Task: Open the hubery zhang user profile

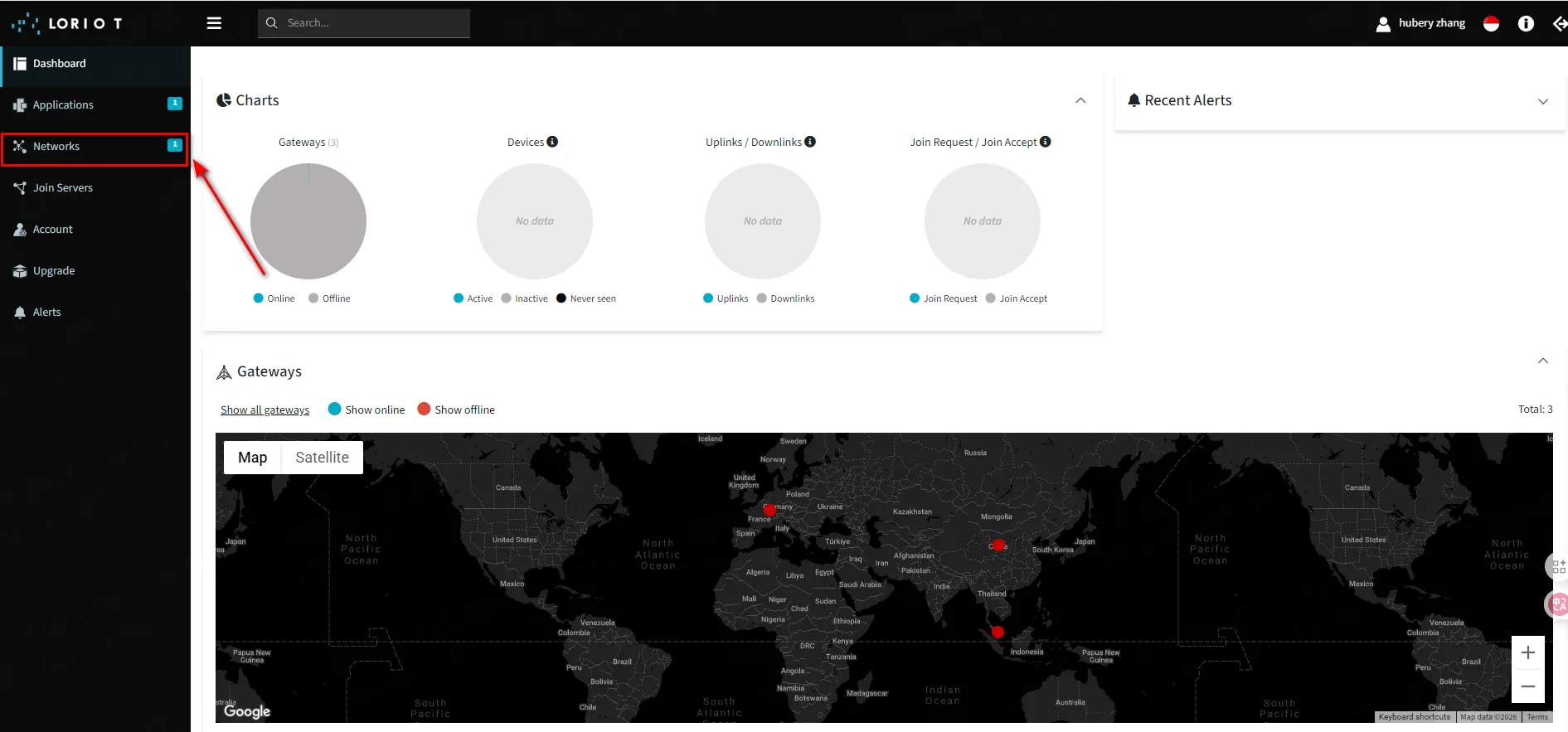Action: tap(1420, 23)
